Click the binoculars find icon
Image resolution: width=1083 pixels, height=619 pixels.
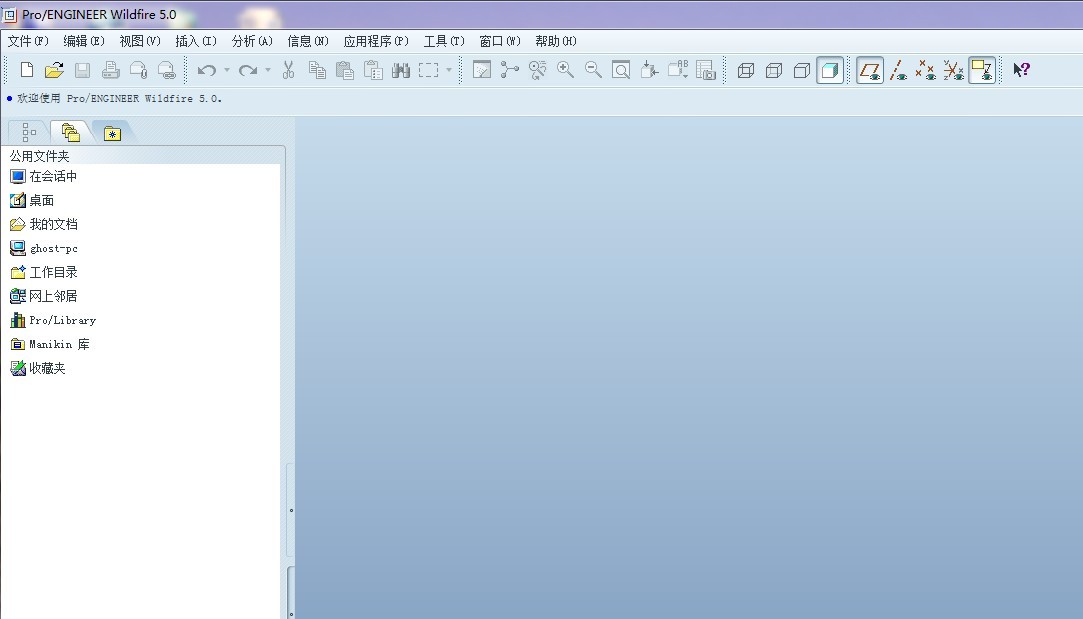[x=401, y=70]
